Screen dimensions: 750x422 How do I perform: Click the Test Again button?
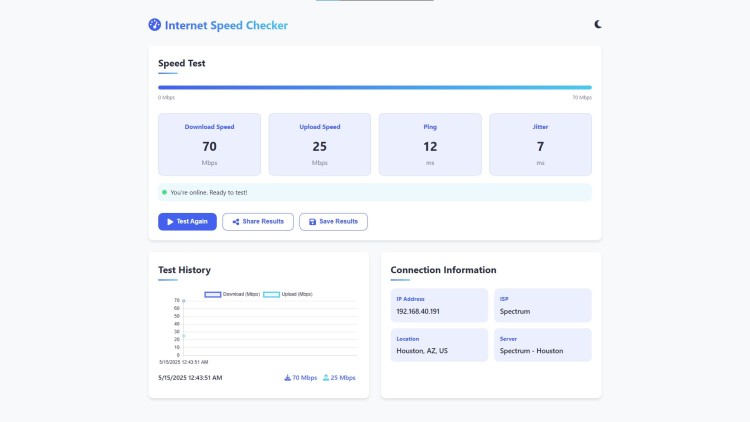point(187,222)
